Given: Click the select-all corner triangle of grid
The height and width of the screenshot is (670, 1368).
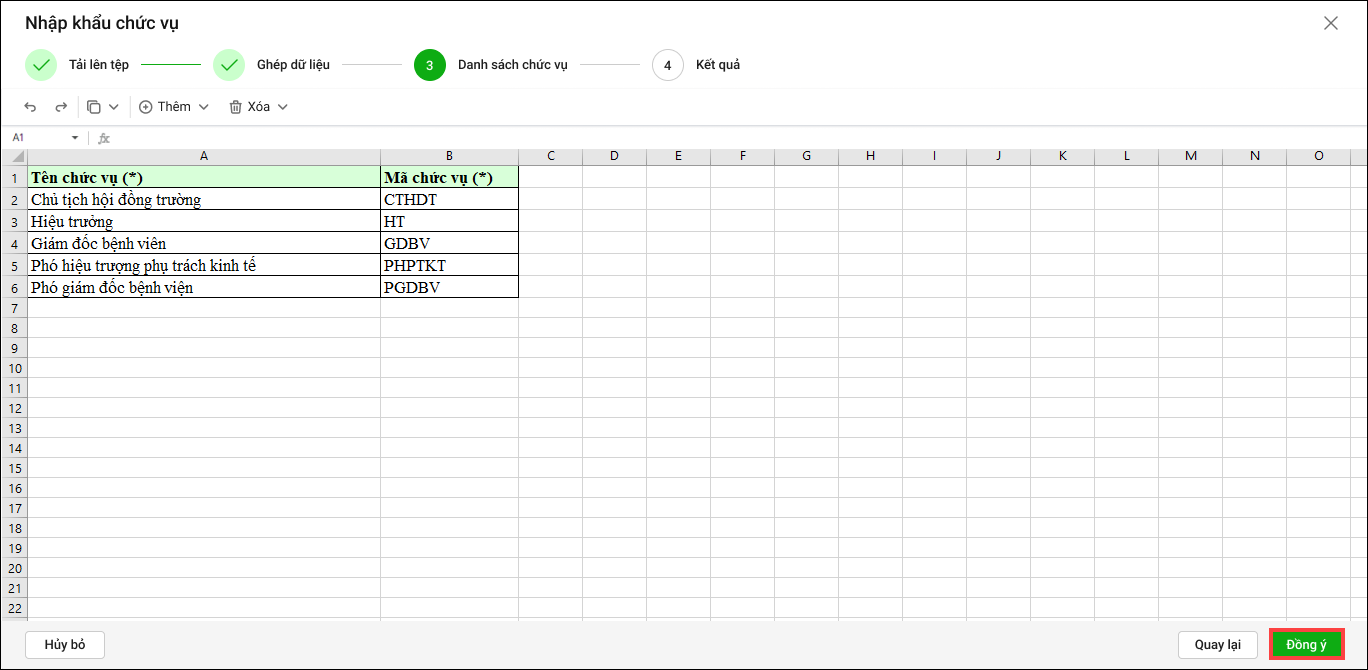Looking at the screenshot, I should 17,157.
